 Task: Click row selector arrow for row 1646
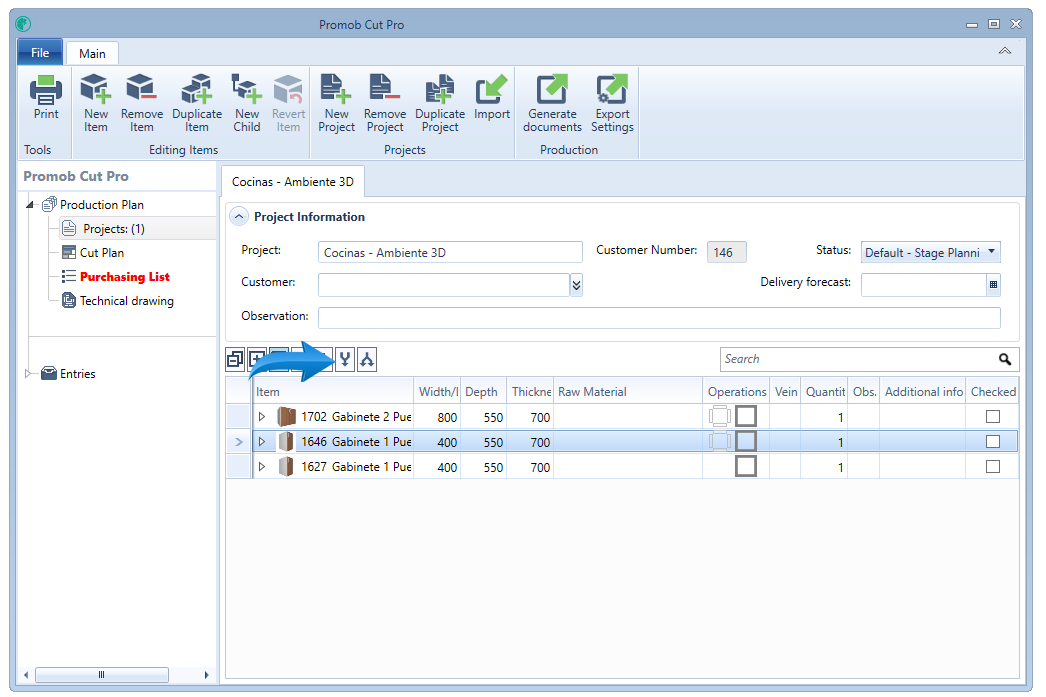pos(239,442)
